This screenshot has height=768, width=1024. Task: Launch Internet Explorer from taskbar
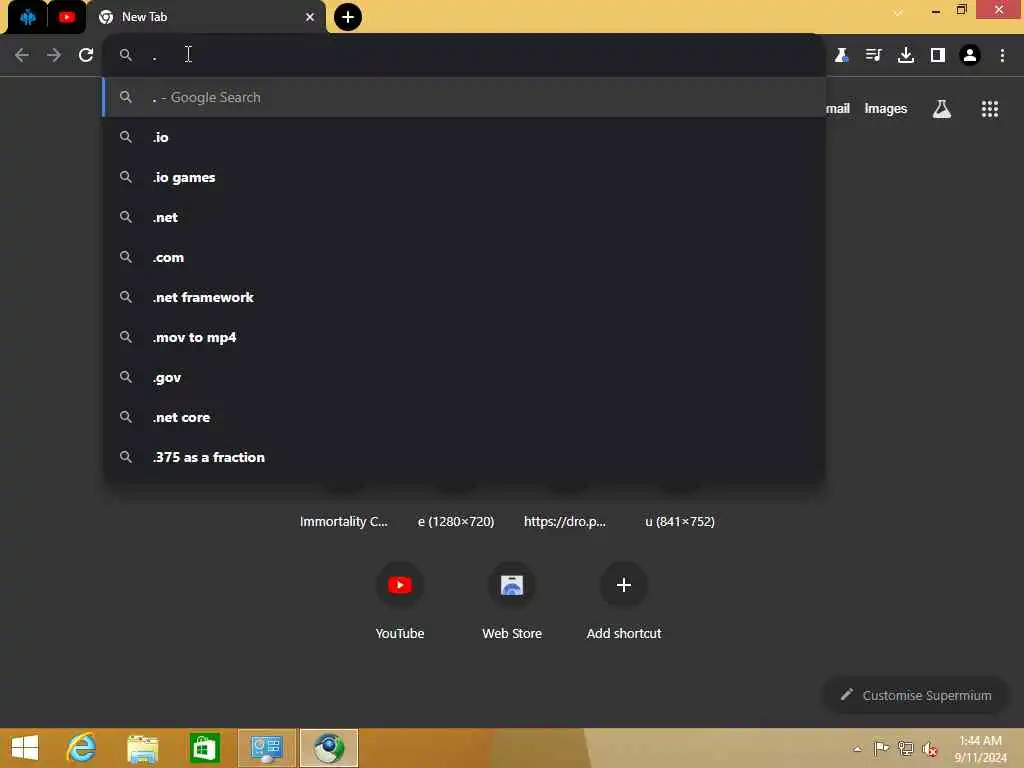coord(82,748)
